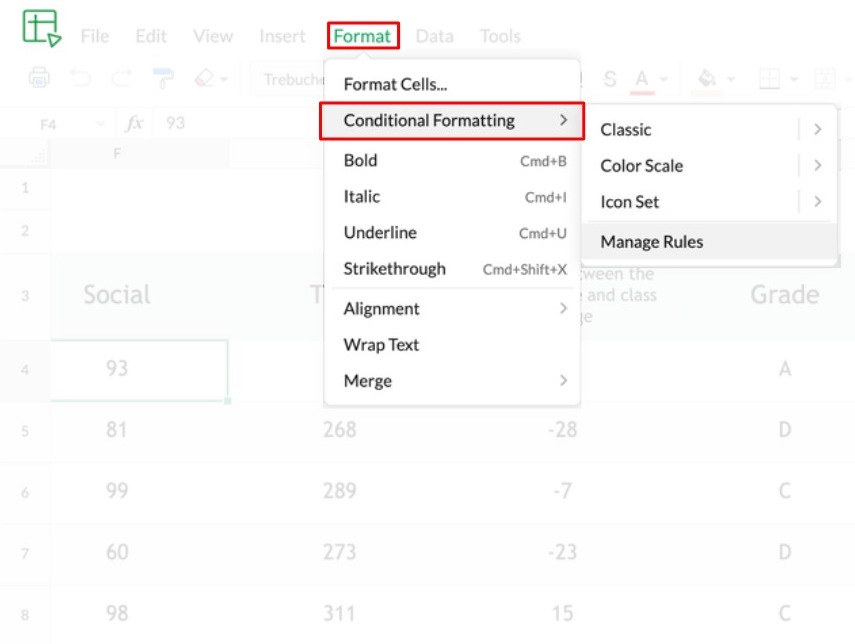Click the Undo arrow icon
Viewport: 855px width, 644px height.
pyautogui.click(x=80, y=78)
